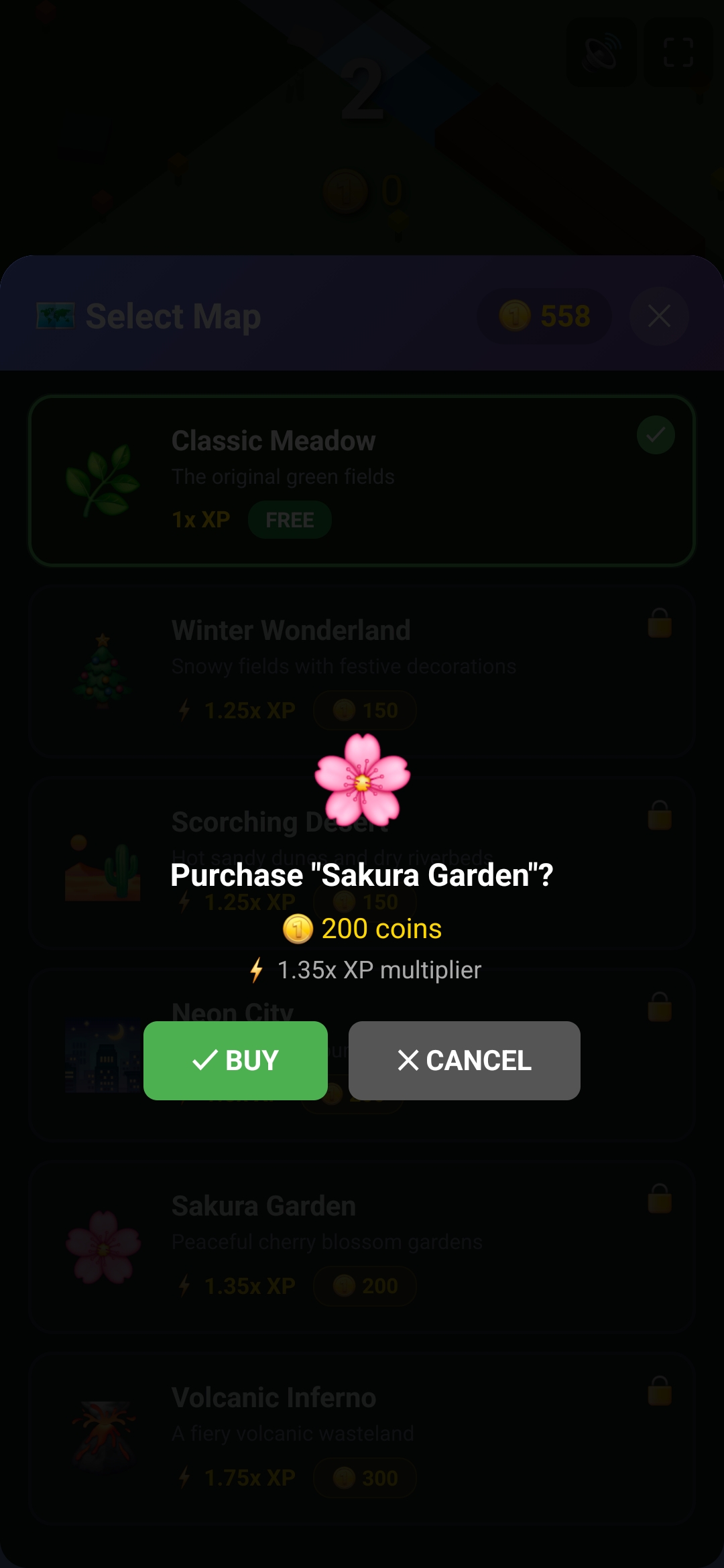Image resolution: width=724 pixels, height=1568 pixels.
Task: Toggle fullscreen mode icon
Action: 678,52
